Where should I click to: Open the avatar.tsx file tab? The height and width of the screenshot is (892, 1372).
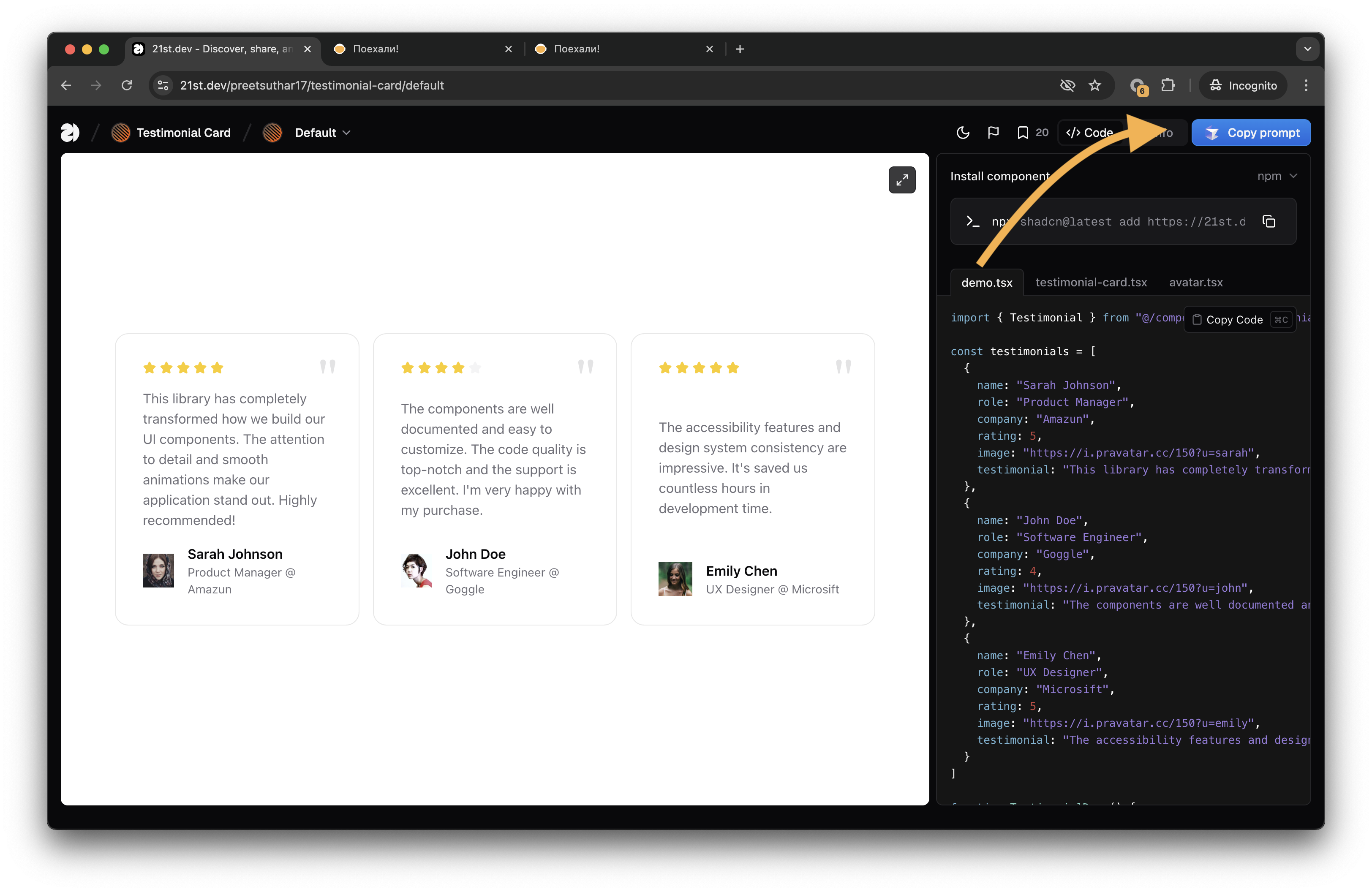coord(1195,283)
